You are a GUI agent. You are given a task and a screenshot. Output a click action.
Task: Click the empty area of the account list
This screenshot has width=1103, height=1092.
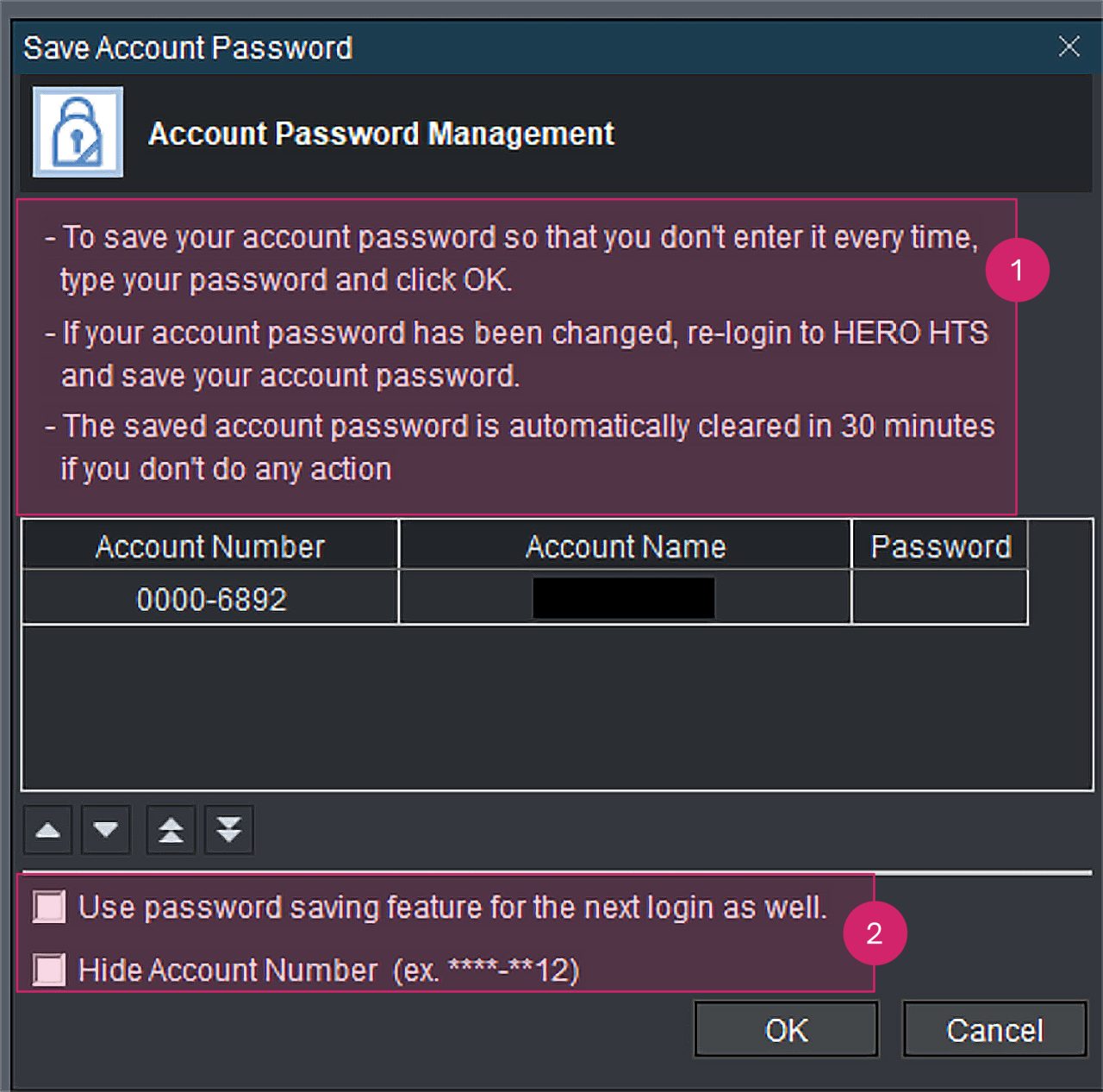coord(557,707)
